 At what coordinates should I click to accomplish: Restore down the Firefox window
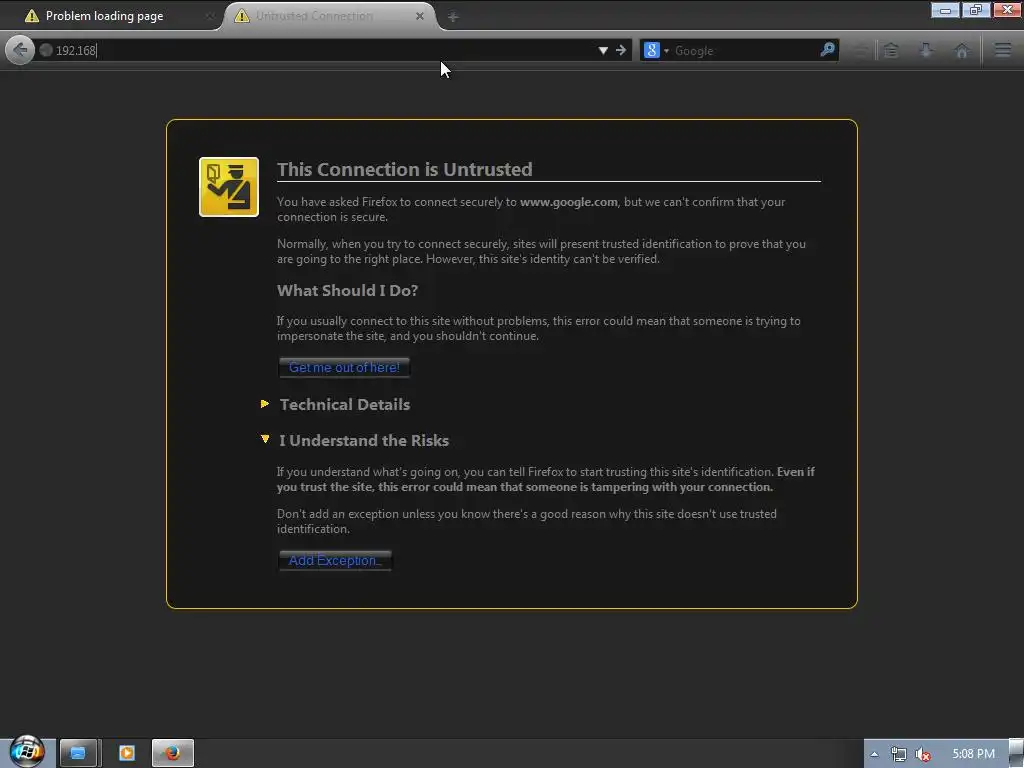tap(976, 10)
